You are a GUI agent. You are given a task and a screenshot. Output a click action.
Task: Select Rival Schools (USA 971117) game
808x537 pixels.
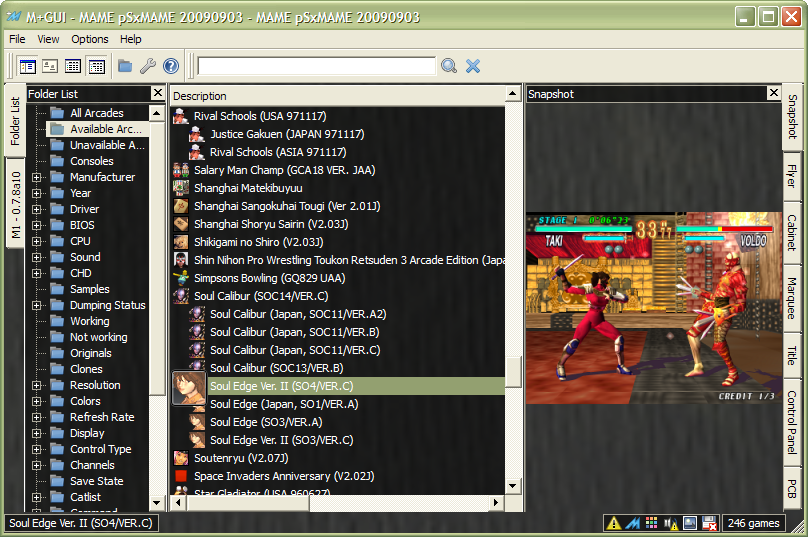(260, 116)
